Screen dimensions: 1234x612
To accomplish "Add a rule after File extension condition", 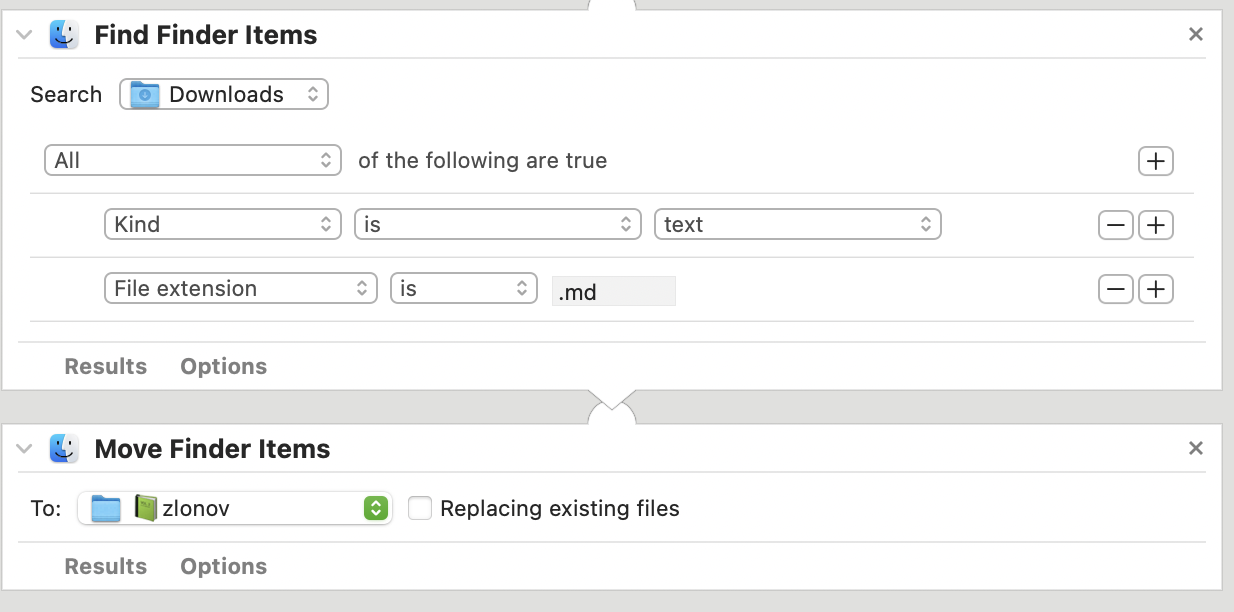I will point(1156,289).
